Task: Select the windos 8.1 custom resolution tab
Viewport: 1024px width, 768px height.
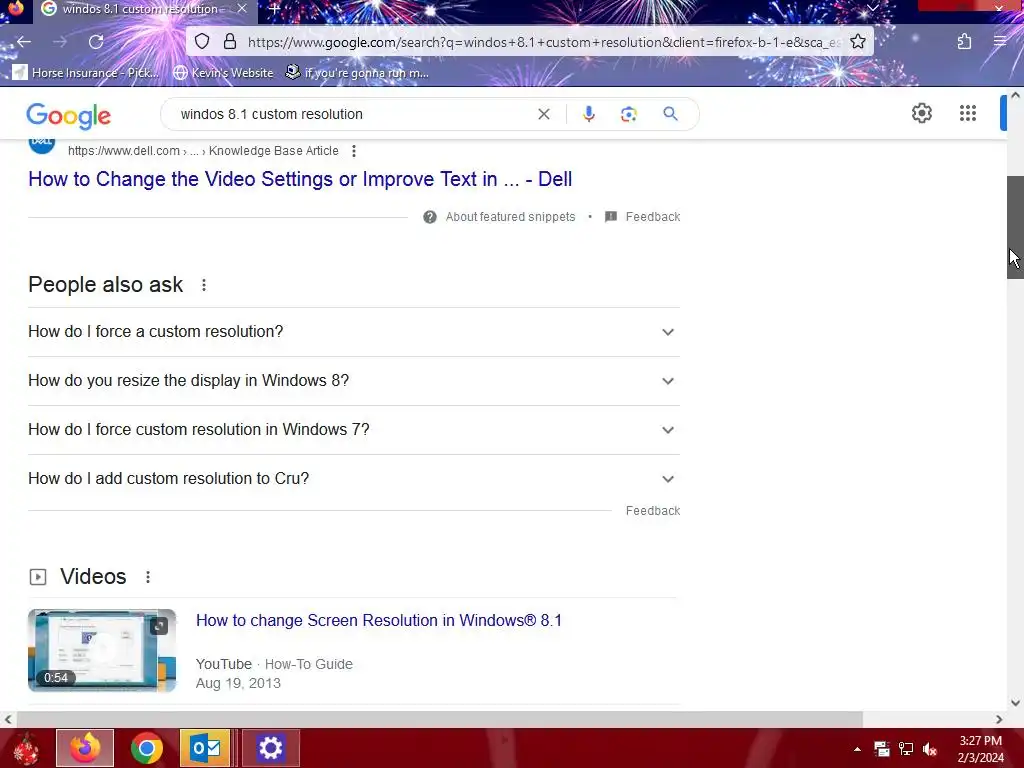Action: click(144, 9)
